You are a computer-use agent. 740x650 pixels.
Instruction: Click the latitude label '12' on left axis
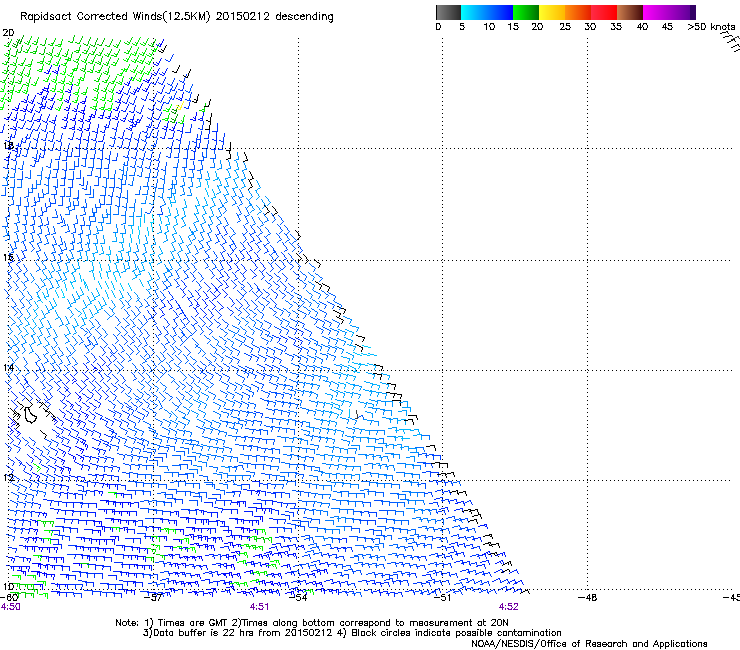click(x=8, y=477)
